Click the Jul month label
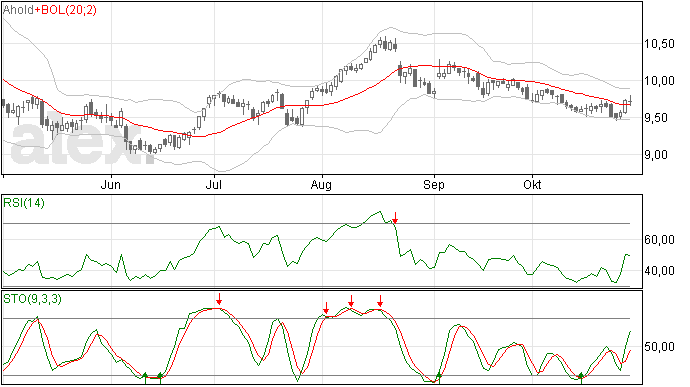This screenshot has height=387, width=690. point(213,185)
